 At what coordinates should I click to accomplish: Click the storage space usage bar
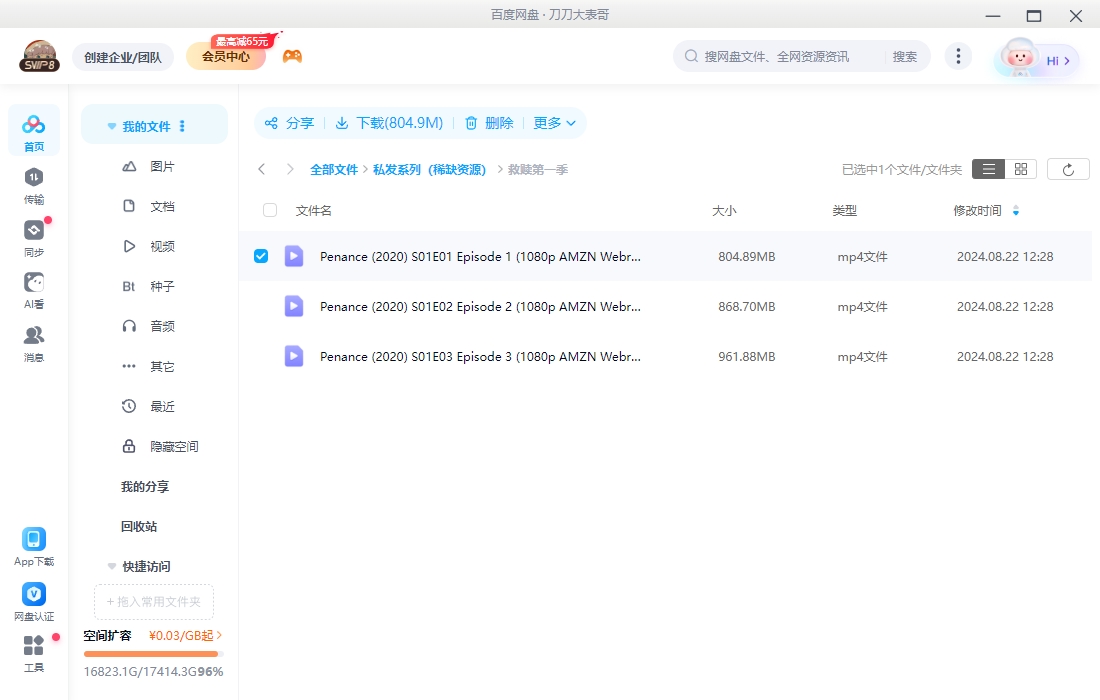(151, 653)
